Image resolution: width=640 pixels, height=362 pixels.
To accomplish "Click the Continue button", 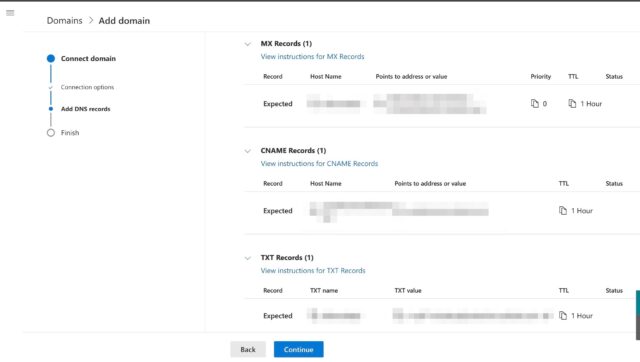I will (x=299, y=349).
